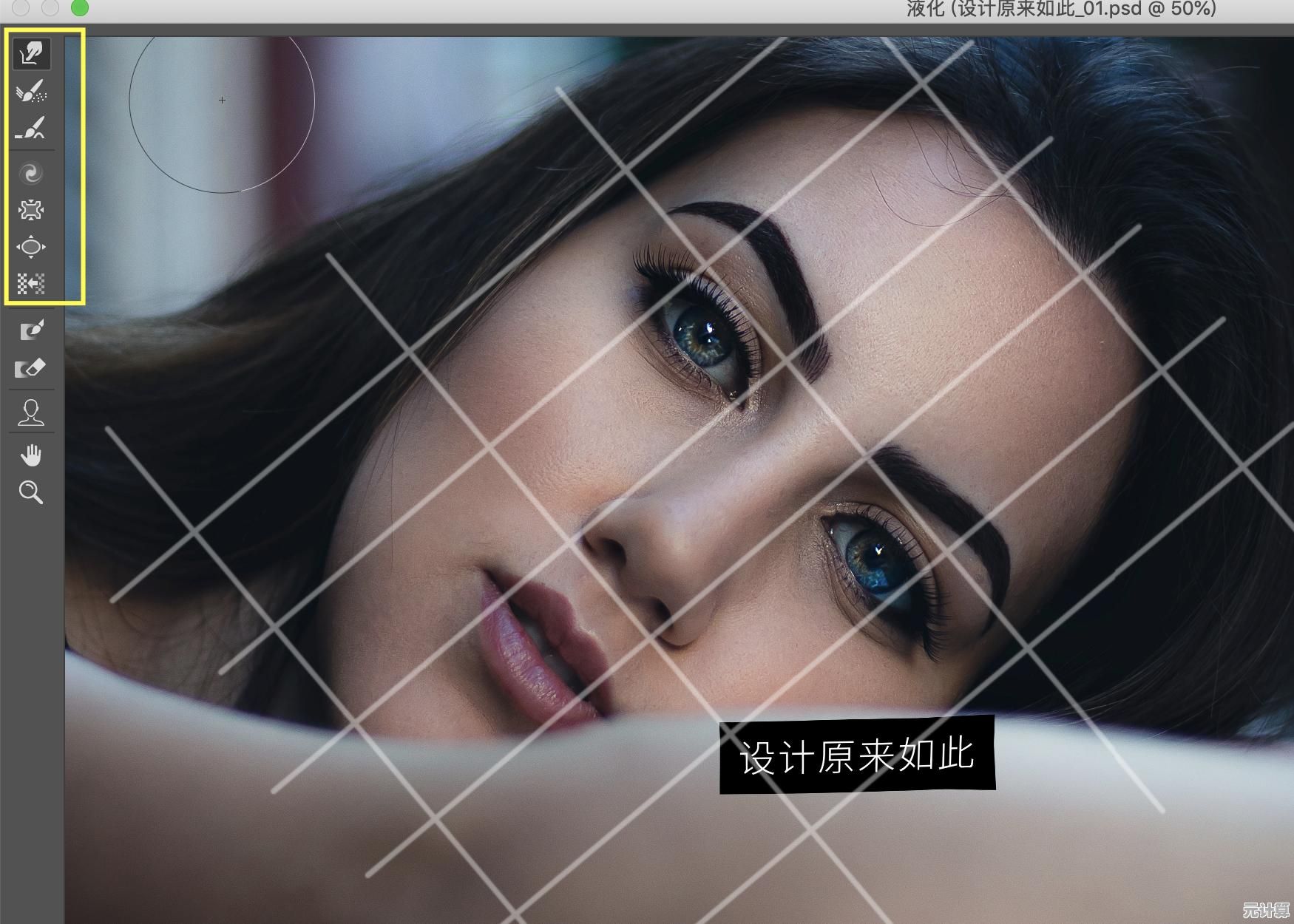1294x924 pixels.
Task: Activate the Twirl Clockwise tool
Action: point(31,174)
